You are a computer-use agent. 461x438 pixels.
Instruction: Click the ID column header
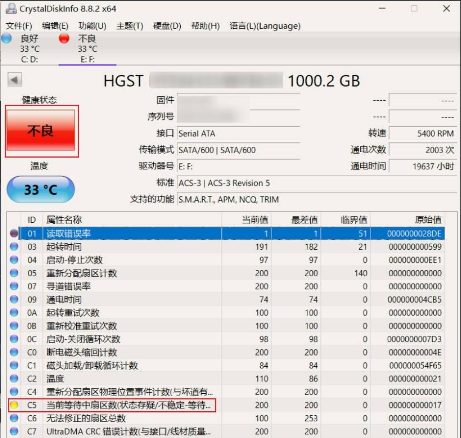tap(32, 220)
